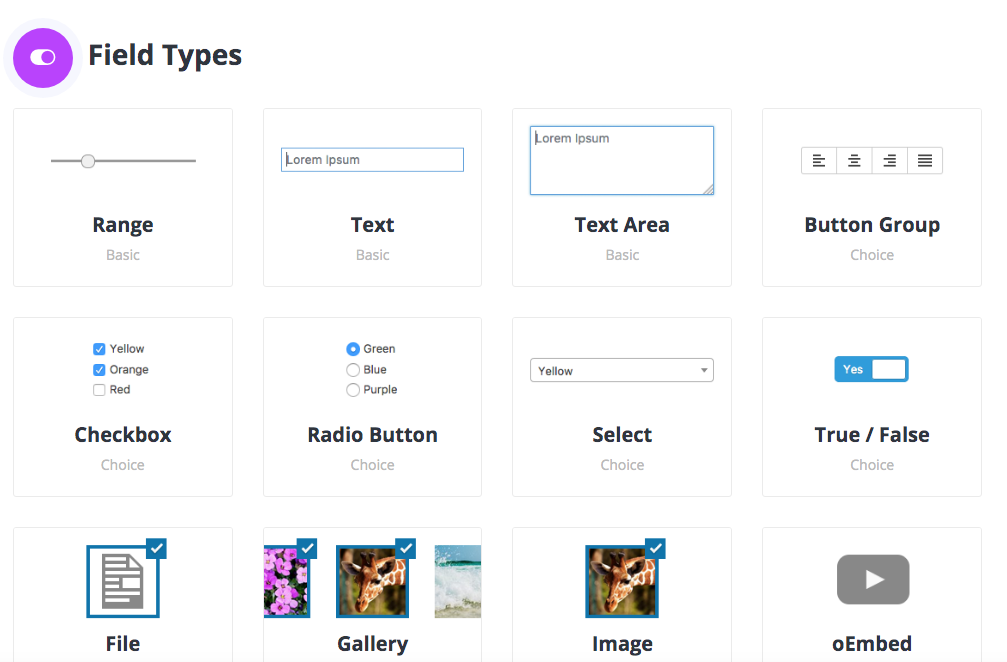Click the oEmbed card title

872,643
